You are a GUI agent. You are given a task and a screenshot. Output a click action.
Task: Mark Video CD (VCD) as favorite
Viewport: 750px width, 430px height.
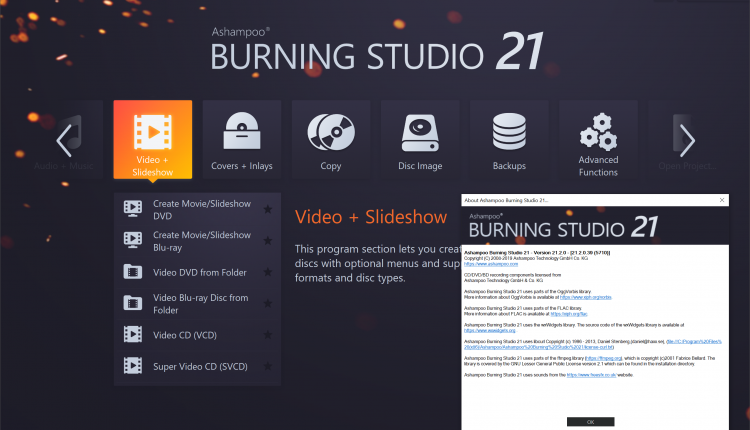268,335
